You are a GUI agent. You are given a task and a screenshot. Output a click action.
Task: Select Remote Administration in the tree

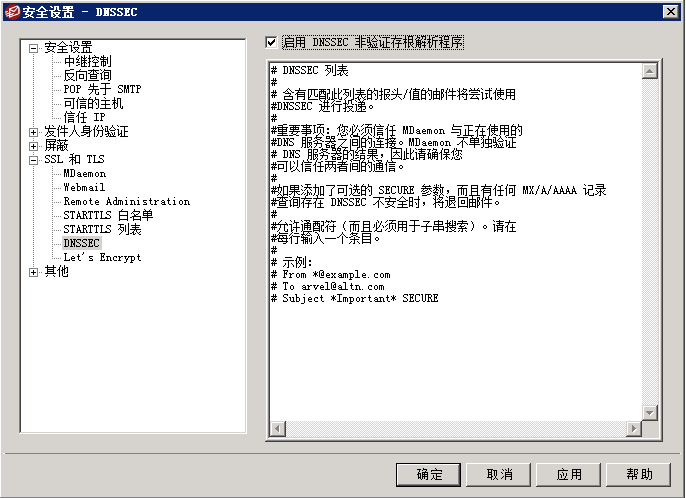127,201
